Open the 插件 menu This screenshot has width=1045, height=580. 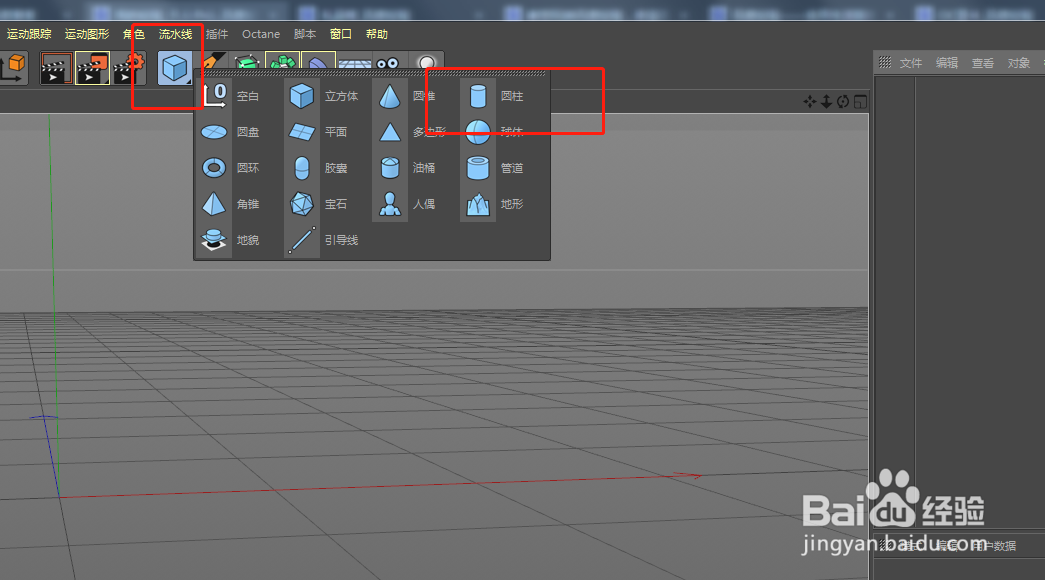[x=217, y=34]
